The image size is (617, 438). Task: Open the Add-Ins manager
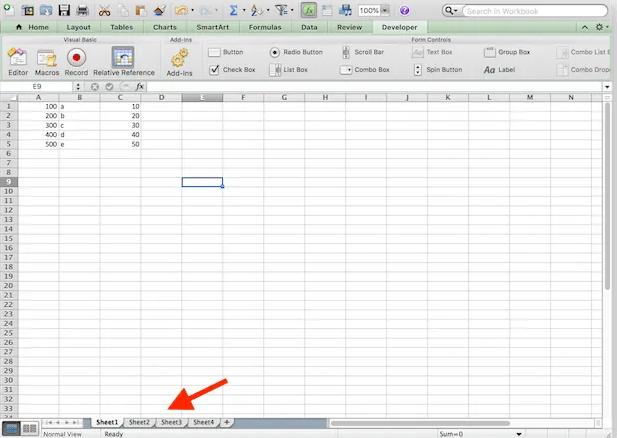point(179,62)
